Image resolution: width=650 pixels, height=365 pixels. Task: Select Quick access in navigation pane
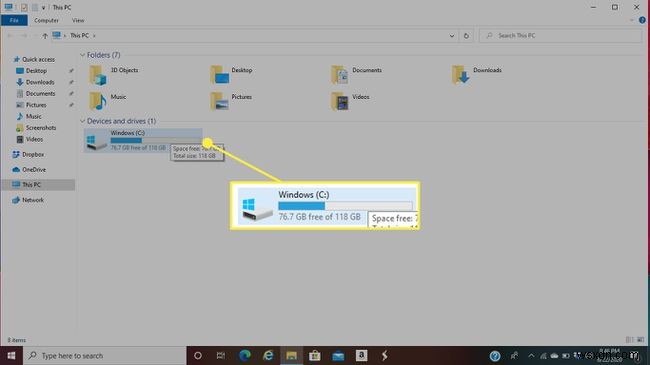pos(34,59)
